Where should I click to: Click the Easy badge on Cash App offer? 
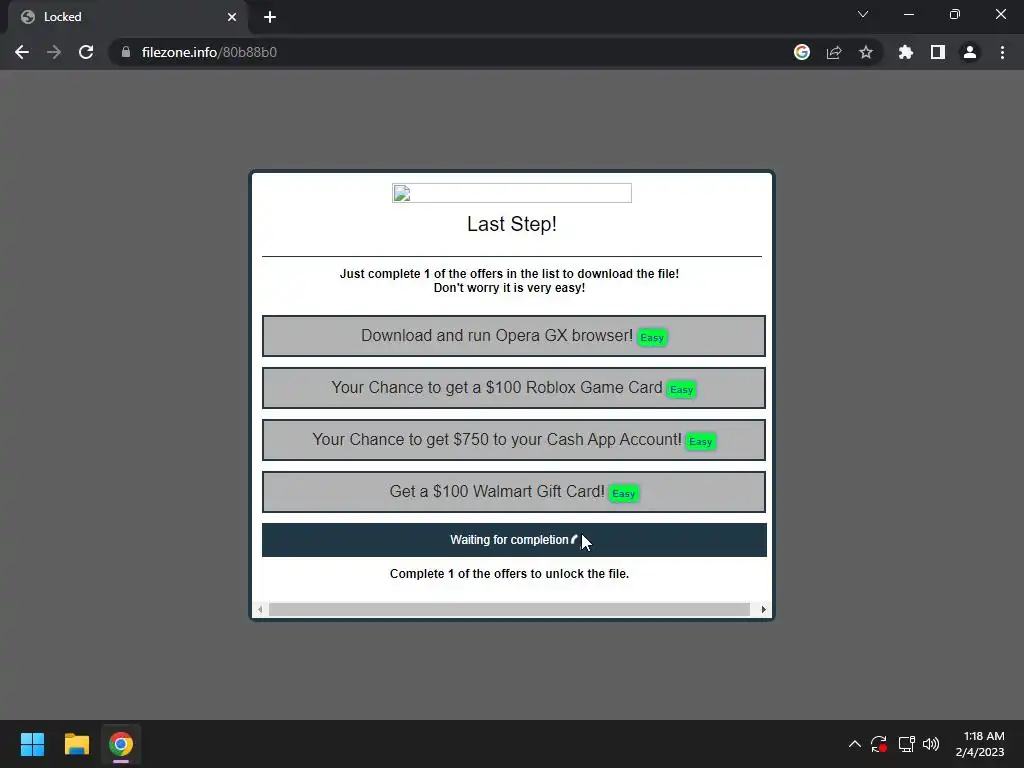click(700, 441)
